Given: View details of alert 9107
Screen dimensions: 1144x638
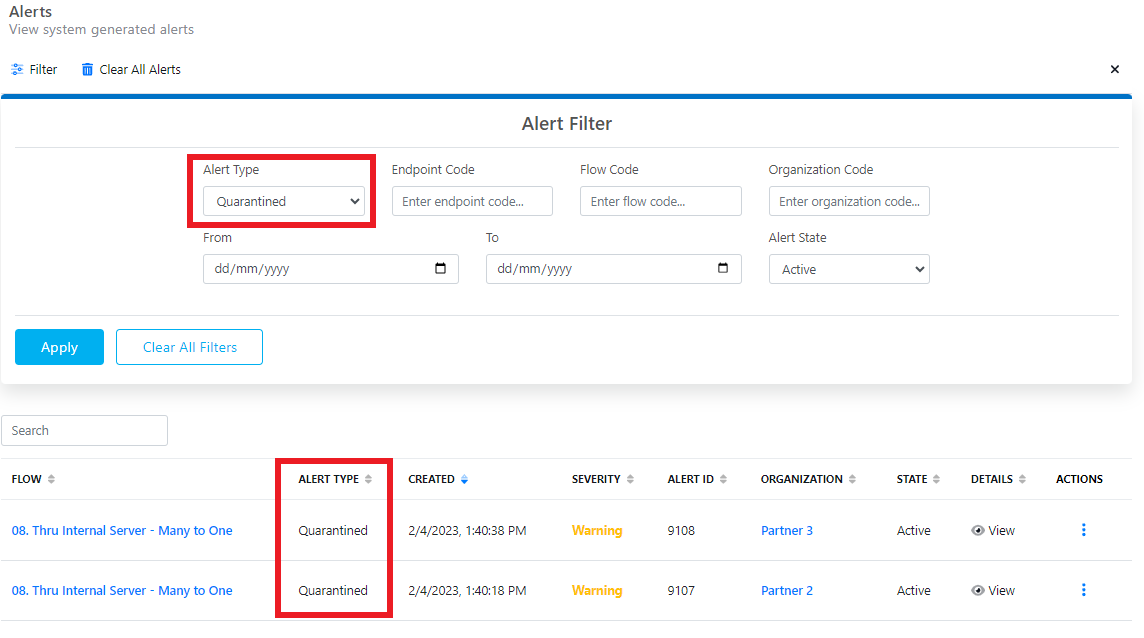Looking at the screenshot, I should tap(993, 591).
